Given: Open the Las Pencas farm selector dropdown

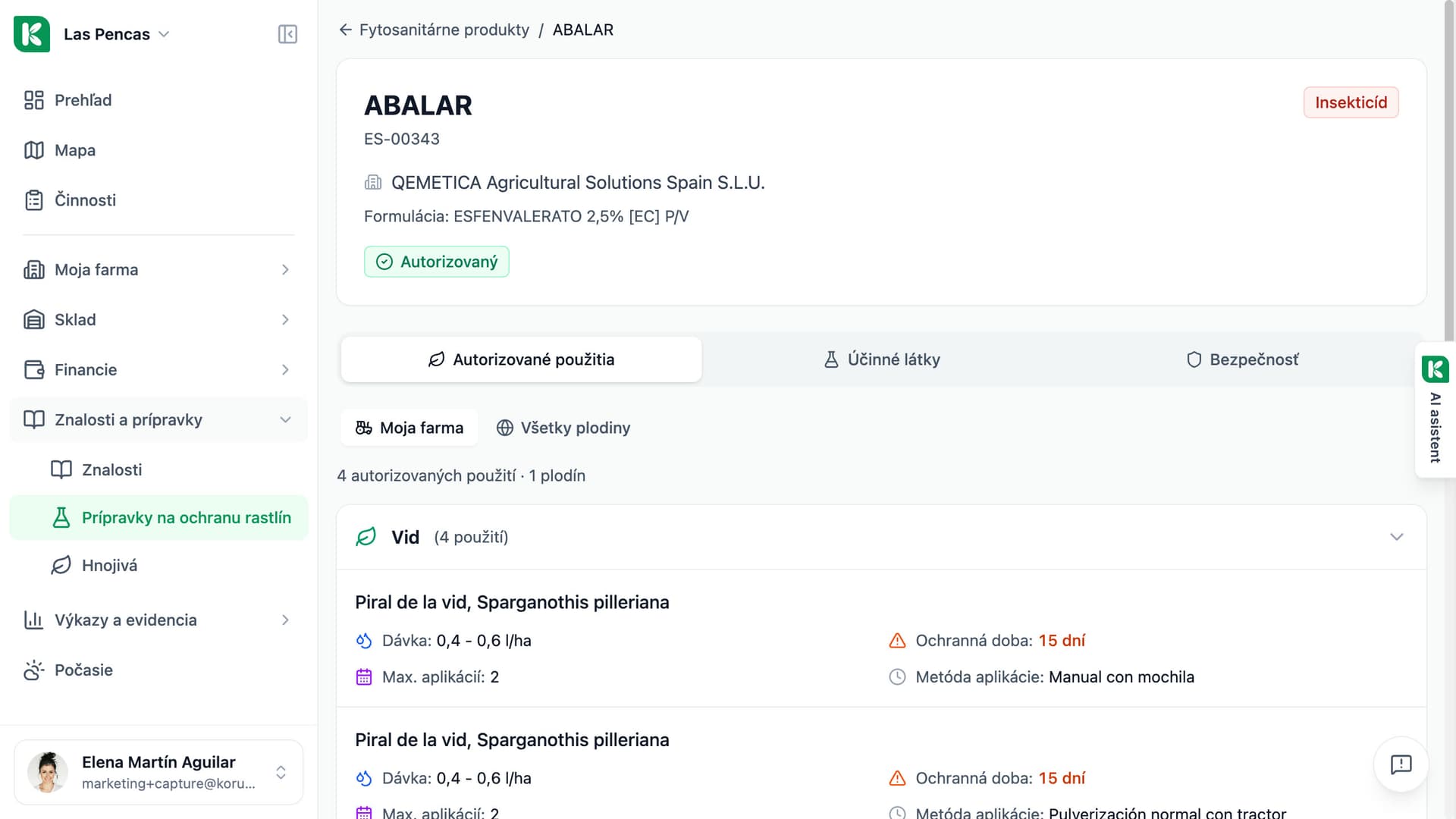Looking at the screenshot, I should 117,34.
